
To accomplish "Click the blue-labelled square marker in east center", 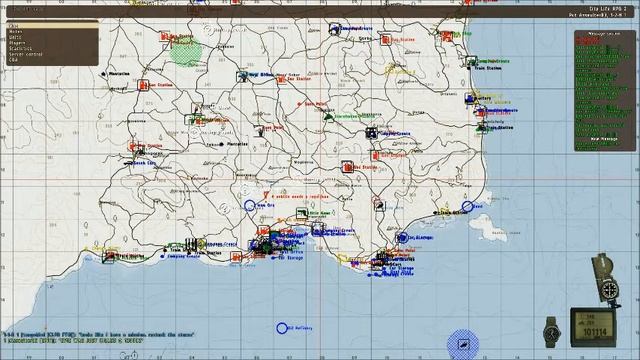I will coord(371,133).
